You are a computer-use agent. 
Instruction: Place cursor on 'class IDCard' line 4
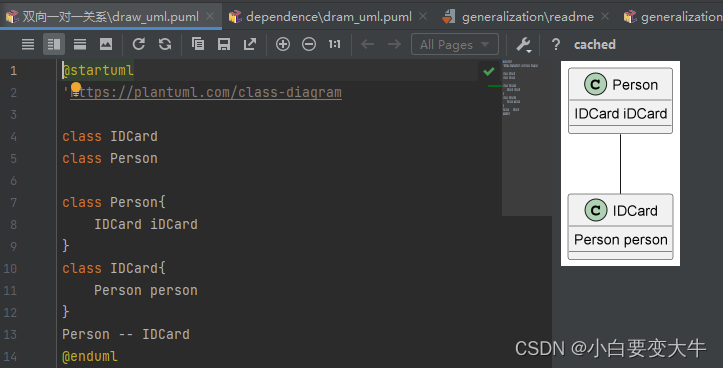point(110,137)
